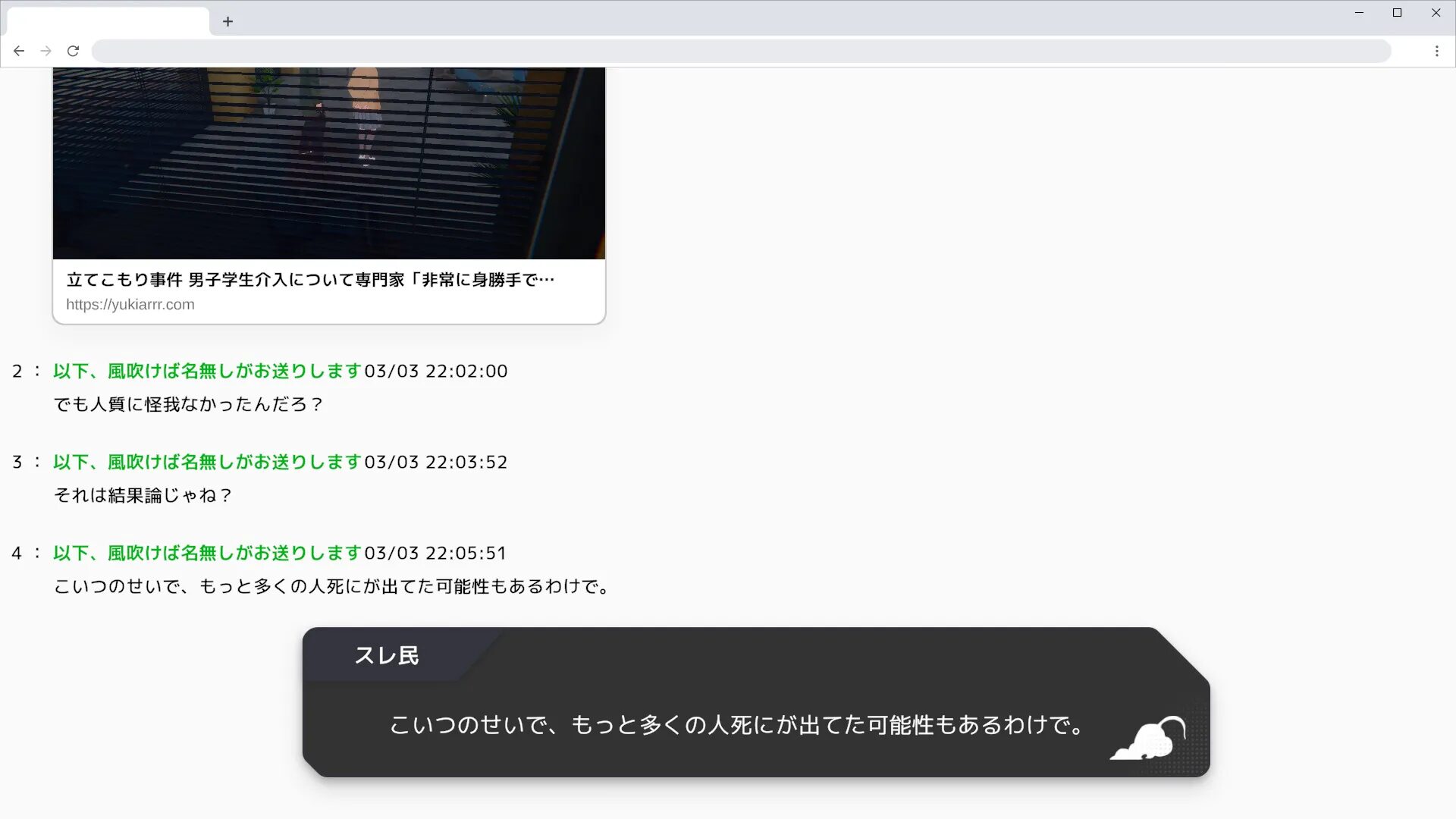The width and height of the screenshot is (1456, 819).
Task: Click the スレ民 speaker name label
Action: coord(387,655)
